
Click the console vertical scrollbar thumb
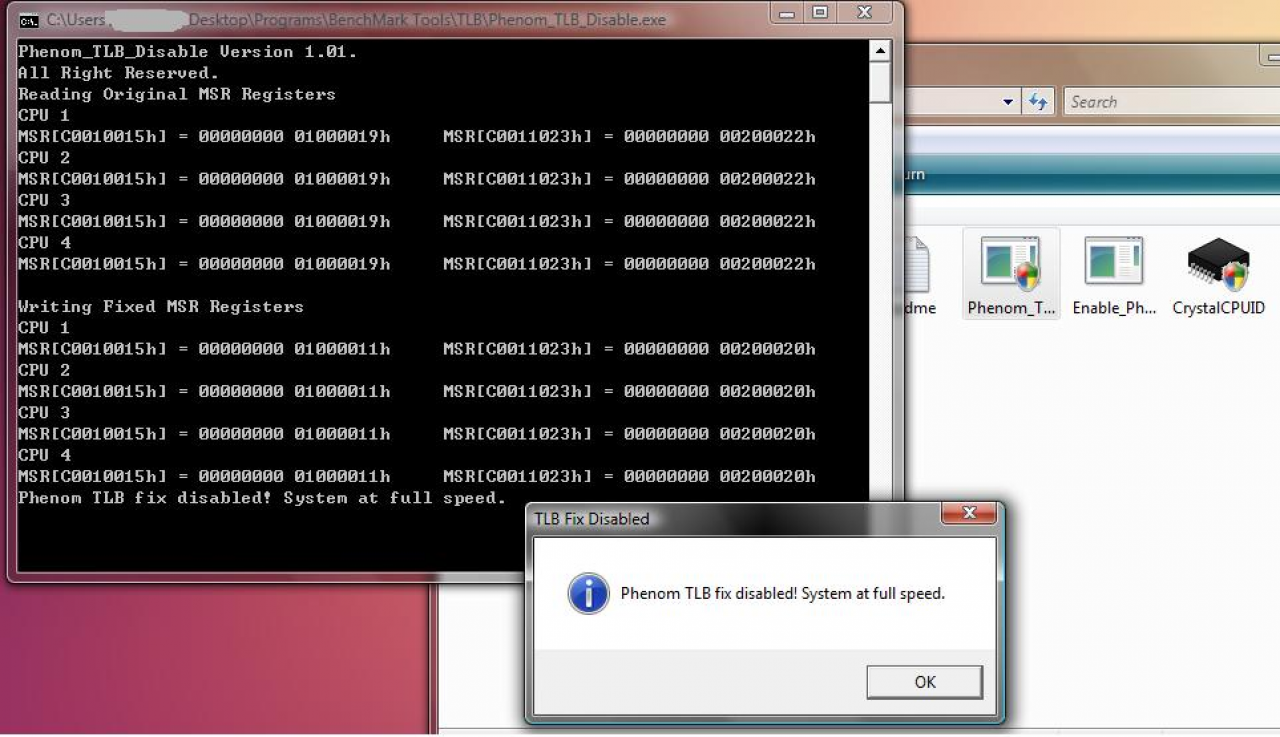880,82
